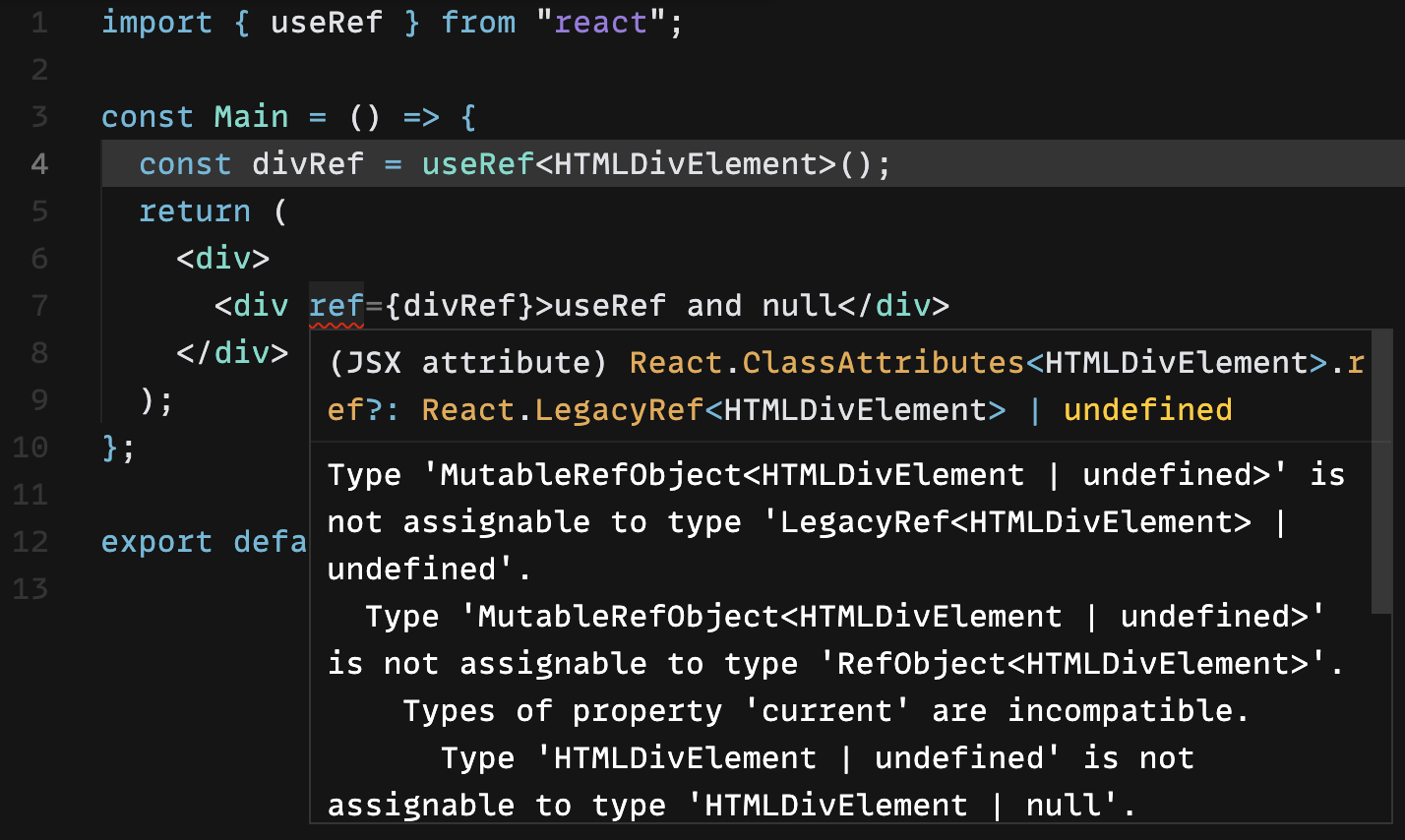Click the 'export' keyword on line 12

[x=157, y=542]
